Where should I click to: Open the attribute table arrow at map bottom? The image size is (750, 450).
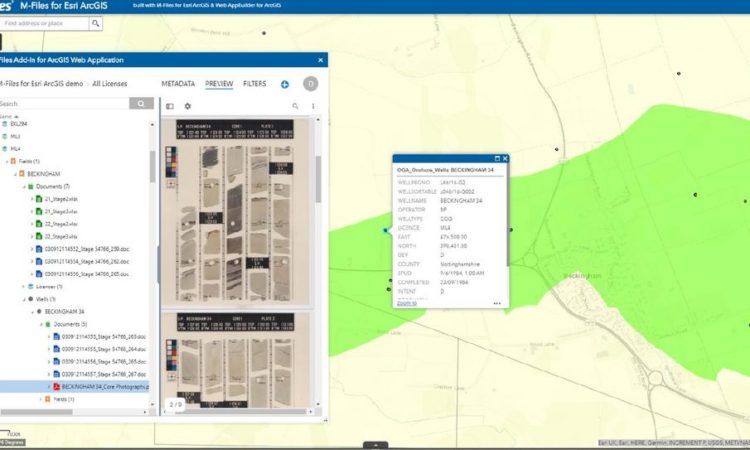[375, 445]
